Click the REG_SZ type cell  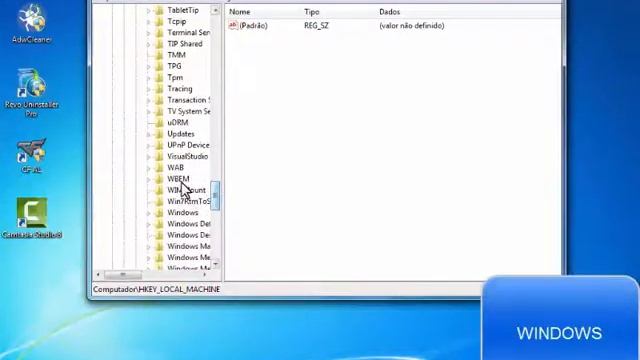pyautogui.click(x=316, y=25)
